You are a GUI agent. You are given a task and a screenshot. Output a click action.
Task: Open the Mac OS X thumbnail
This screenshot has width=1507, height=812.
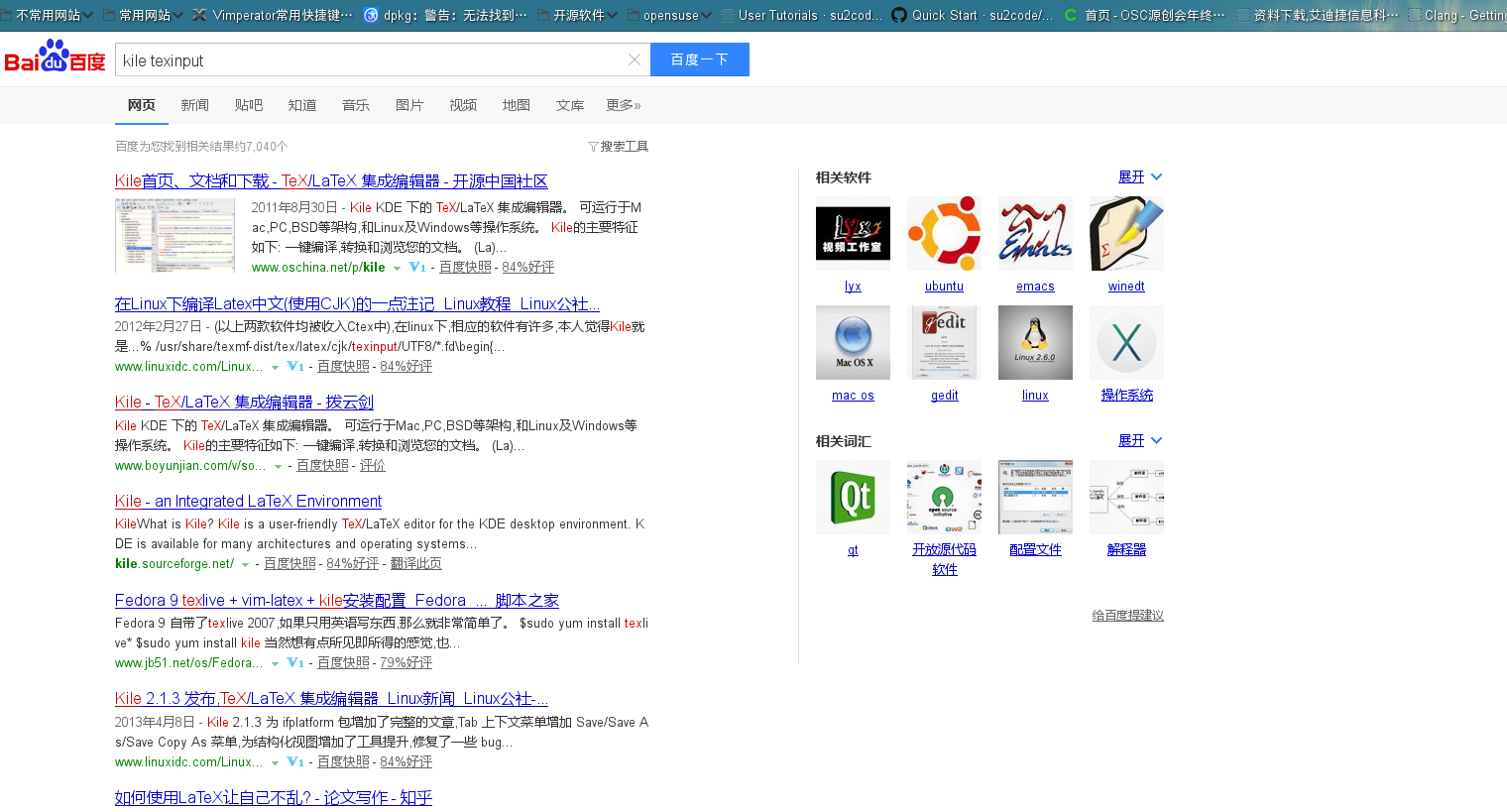(853, 342)
